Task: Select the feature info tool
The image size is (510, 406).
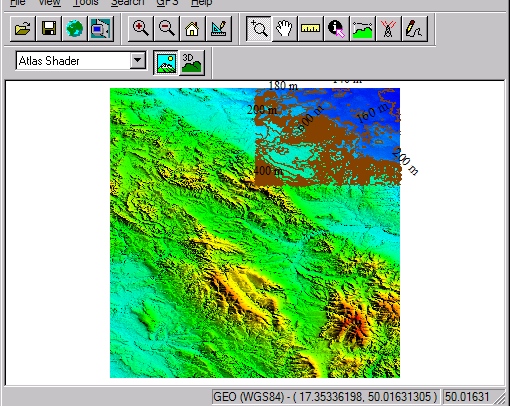Action: pyautogui.click(x=336, y=29)
